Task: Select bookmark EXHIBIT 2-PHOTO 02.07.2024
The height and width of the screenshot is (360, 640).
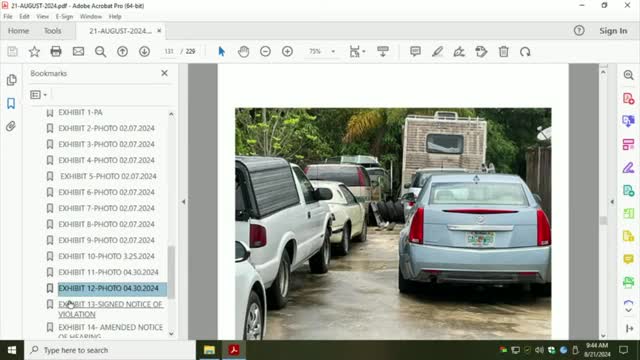Action: (106, 128)
